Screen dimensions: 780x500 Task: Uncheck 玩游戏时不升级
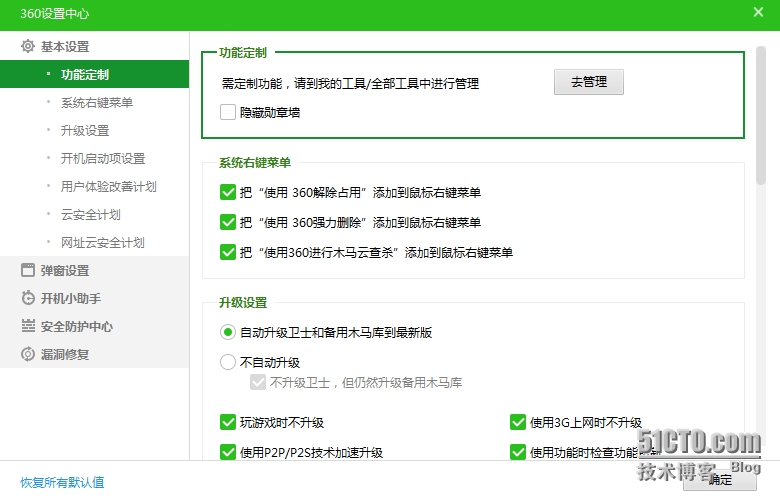point(228,422)
